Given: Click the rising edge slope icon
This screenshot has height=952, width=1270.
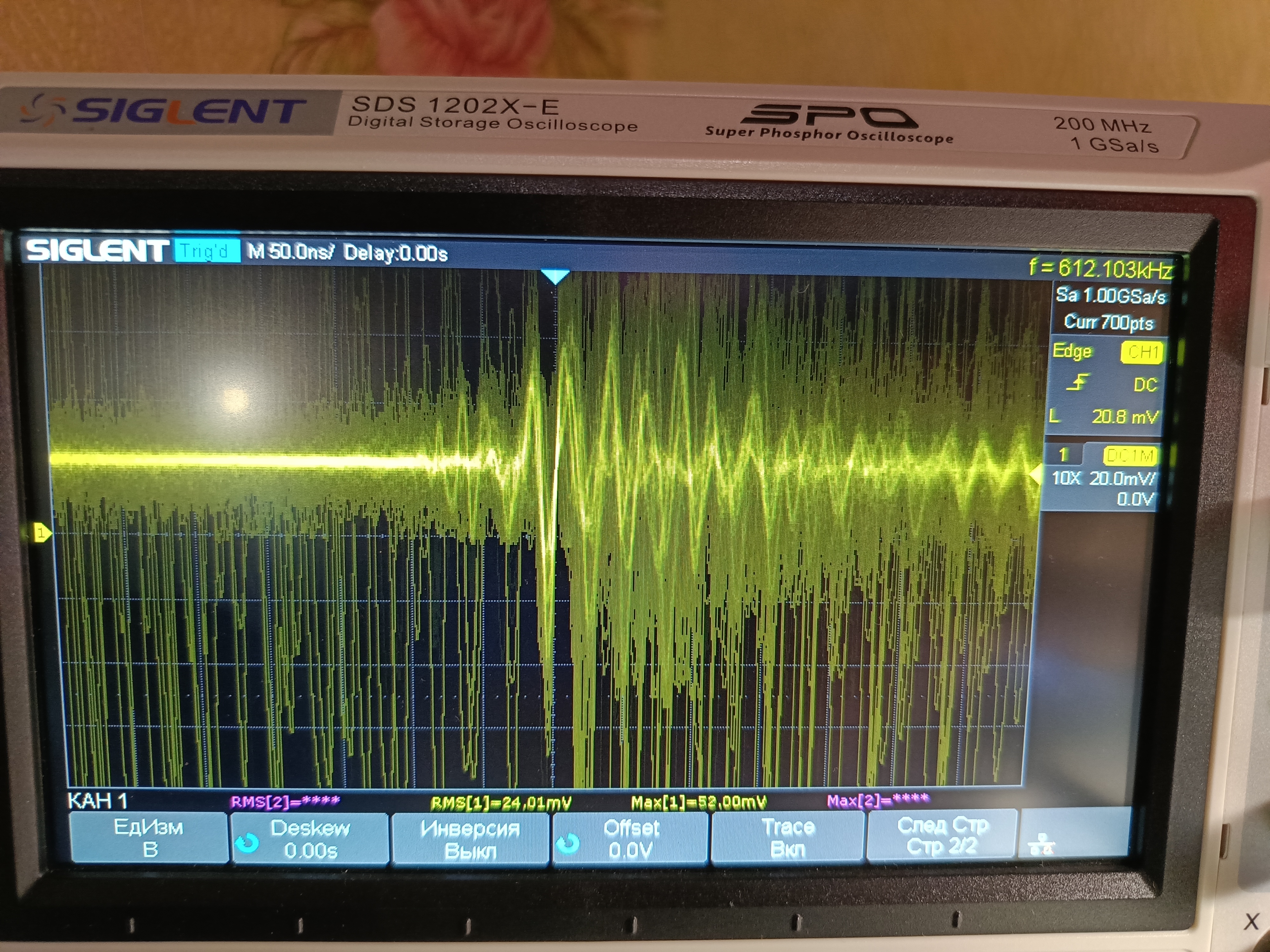Looking at the screenshot, I should (x=1078, y=382).
